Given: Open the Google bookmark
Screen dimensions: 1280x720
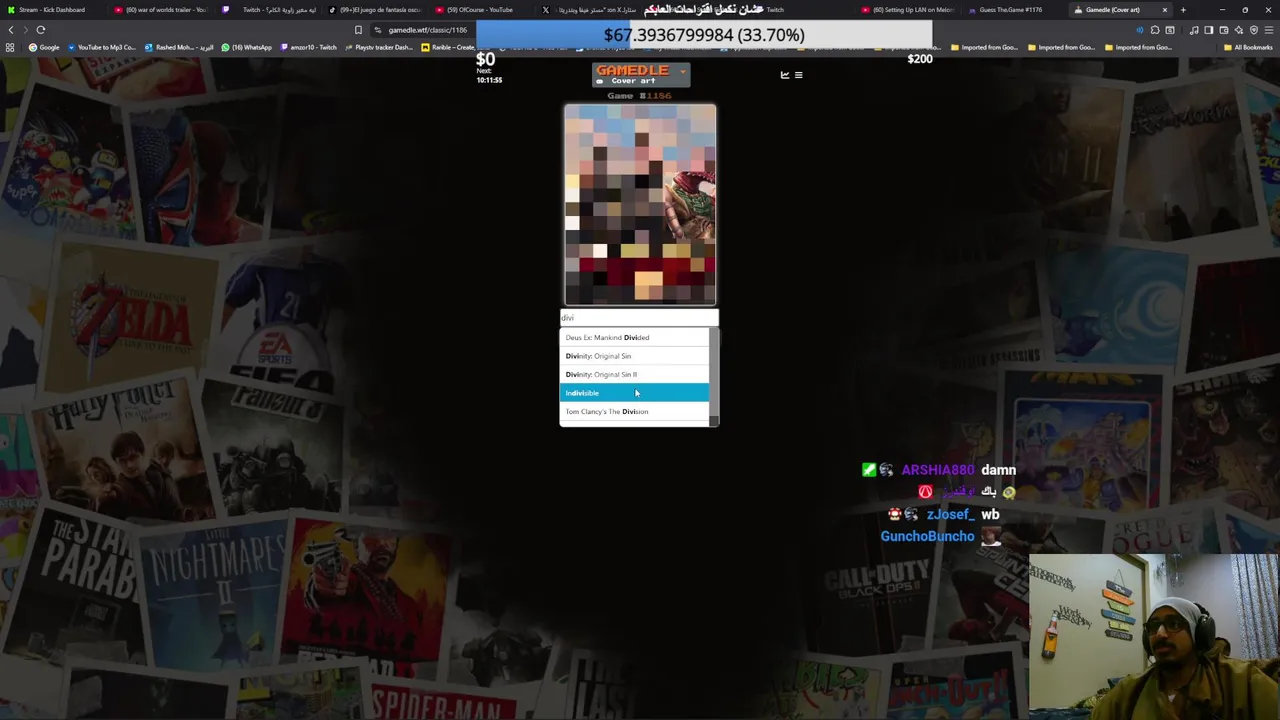Looking at the screenshot, I should (44, 47).
